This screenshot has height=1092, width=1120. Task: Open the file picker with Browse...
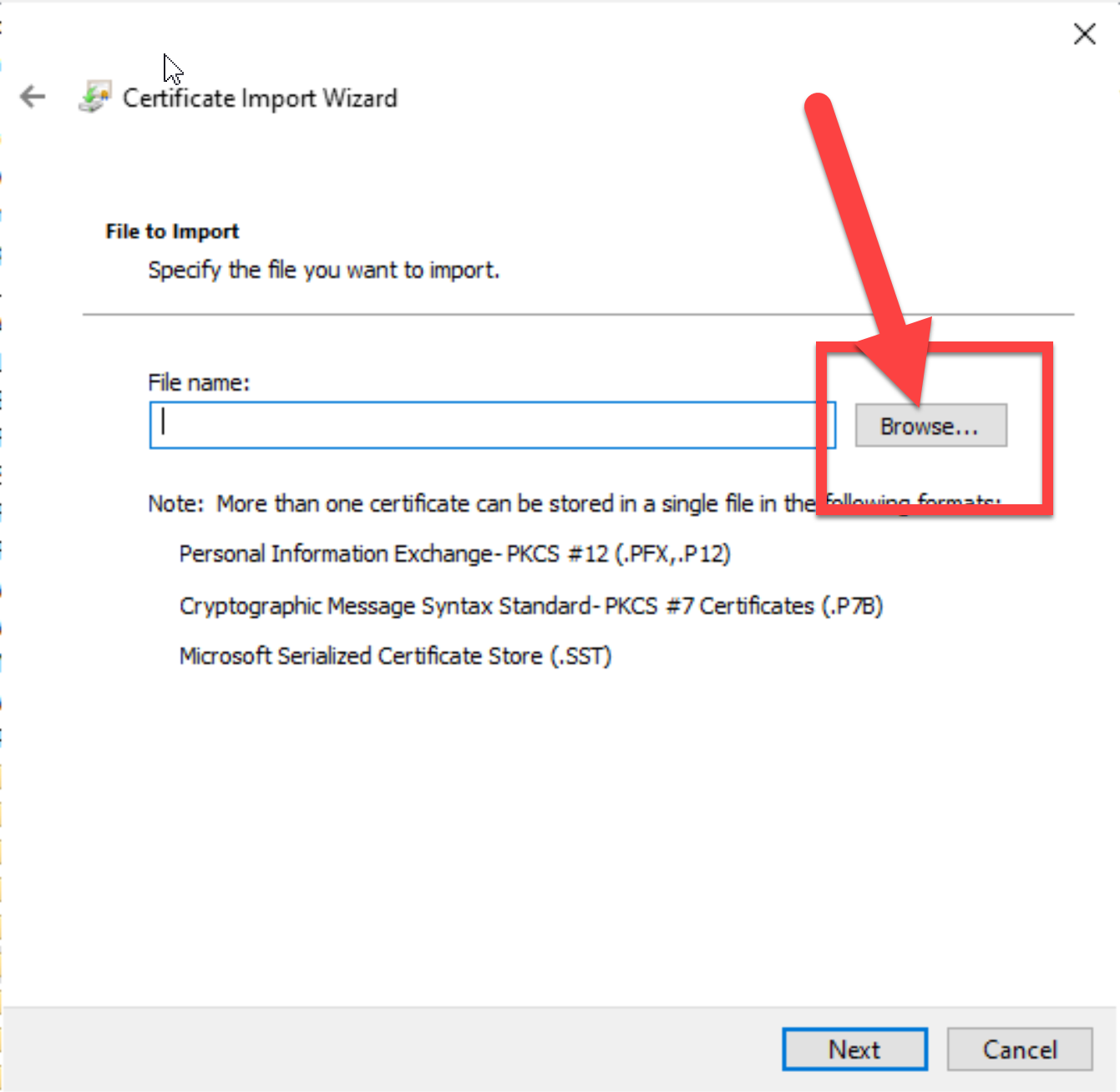click(930, 426)
